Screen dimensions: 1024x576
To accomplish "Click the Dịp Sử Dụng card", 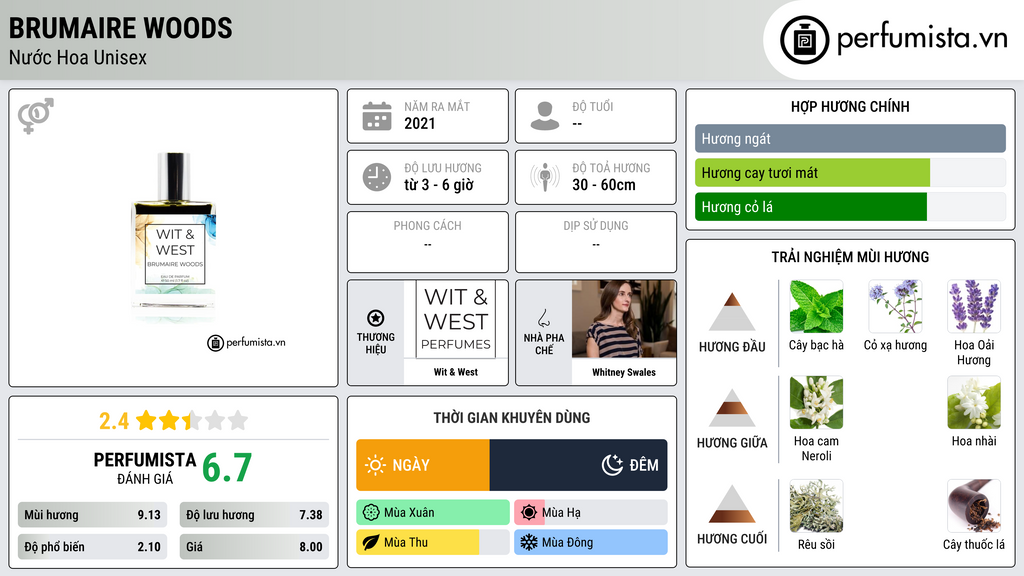I will (x=596, y=242).
